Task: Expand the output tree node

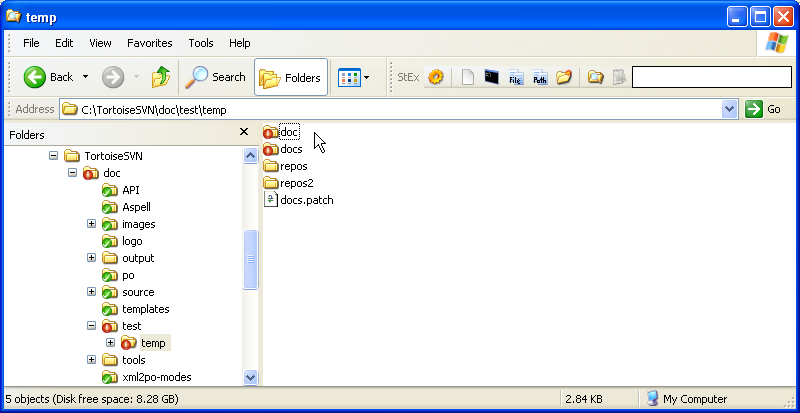Action: pyautogui.click(x=91, y=258)
